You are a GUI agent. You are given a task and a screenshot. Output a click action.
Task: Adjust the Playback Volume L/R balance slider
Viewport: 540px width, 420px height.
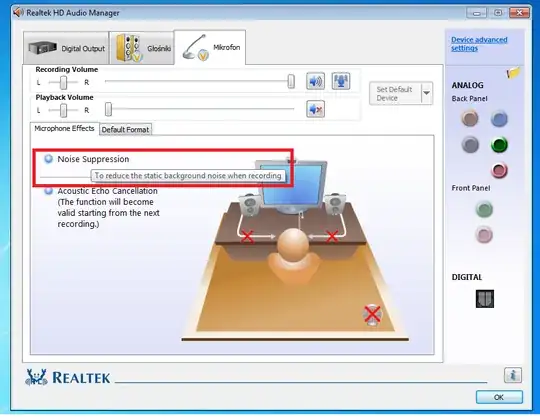(63, 110)
